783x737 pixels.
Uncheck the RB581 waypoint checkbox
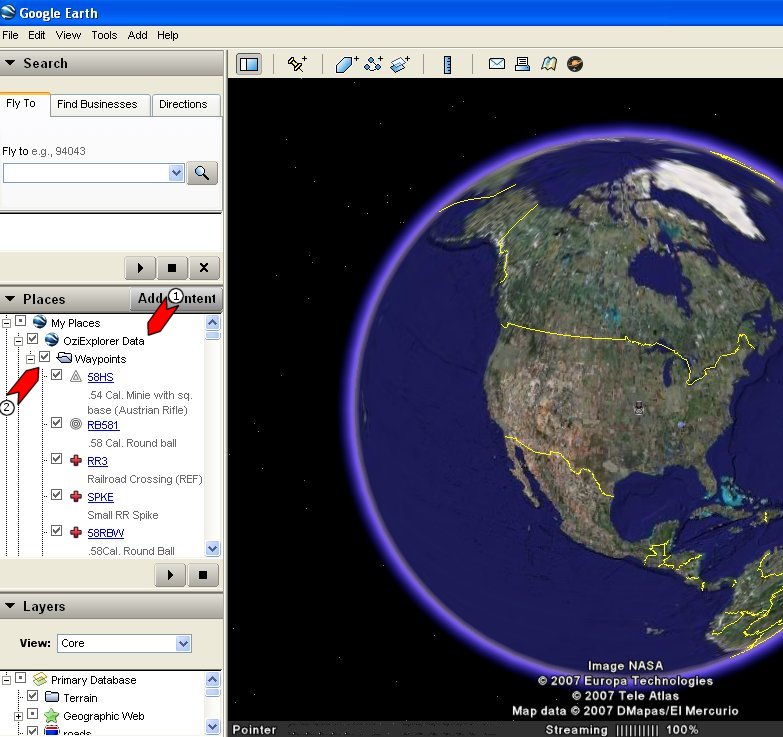[x=56, y=423]
